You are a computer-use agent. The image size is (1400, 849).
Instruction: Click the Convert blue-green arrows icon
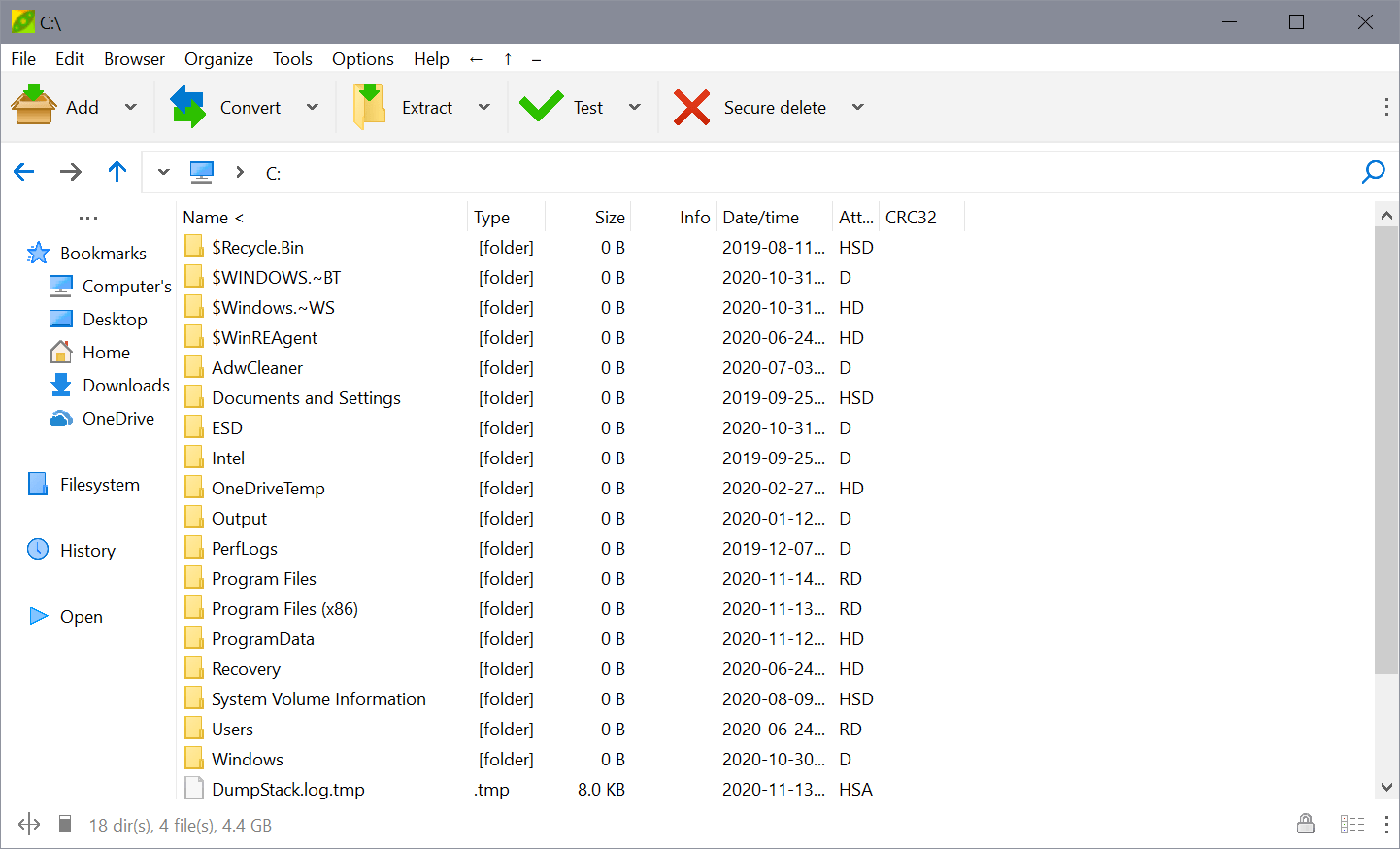click(x=187, y=106)
